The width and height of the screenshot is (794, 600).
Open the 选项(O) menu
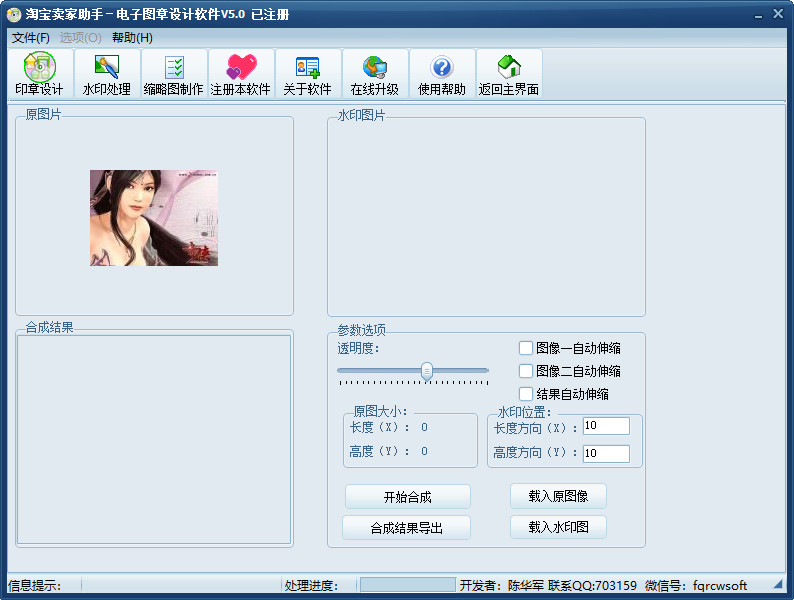coord(80,38)
